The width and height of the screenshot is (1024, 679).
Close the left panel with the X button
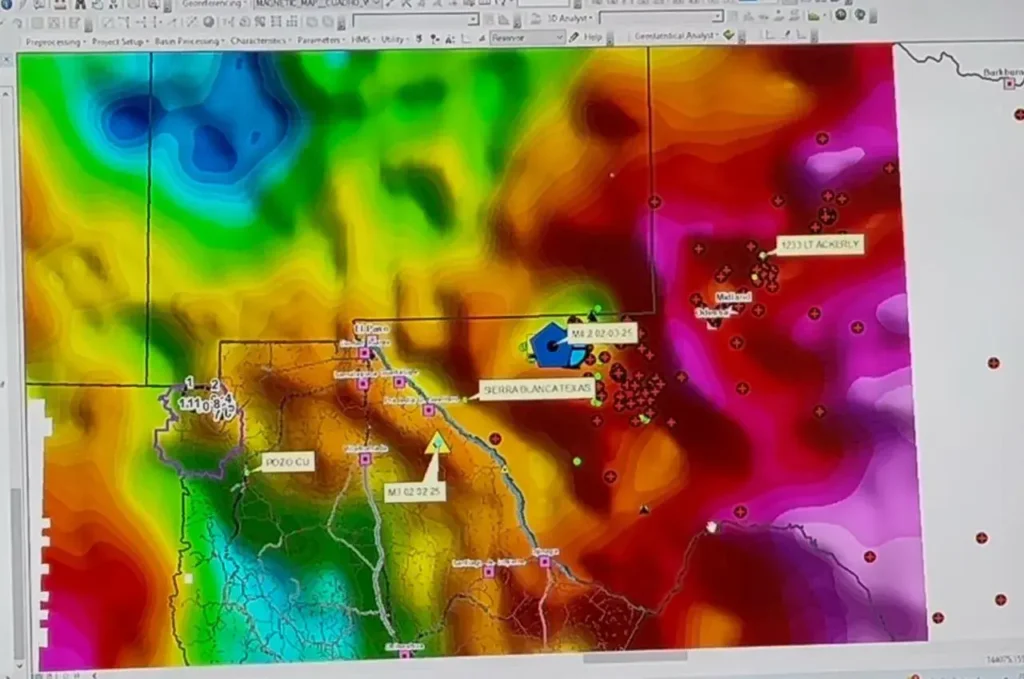click(7, 61)
